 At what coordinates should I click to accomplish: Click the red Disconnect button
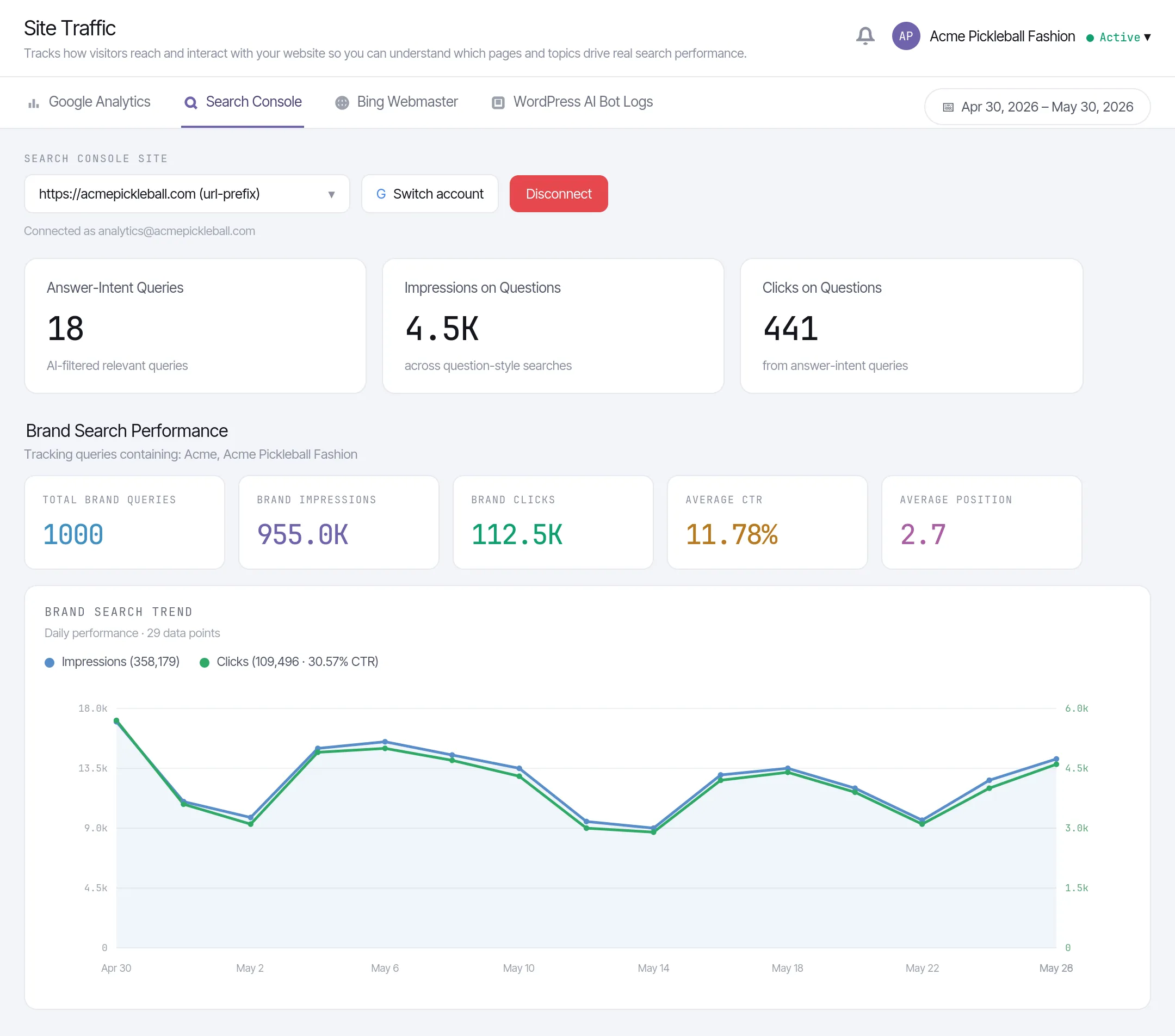click(558, 194)
